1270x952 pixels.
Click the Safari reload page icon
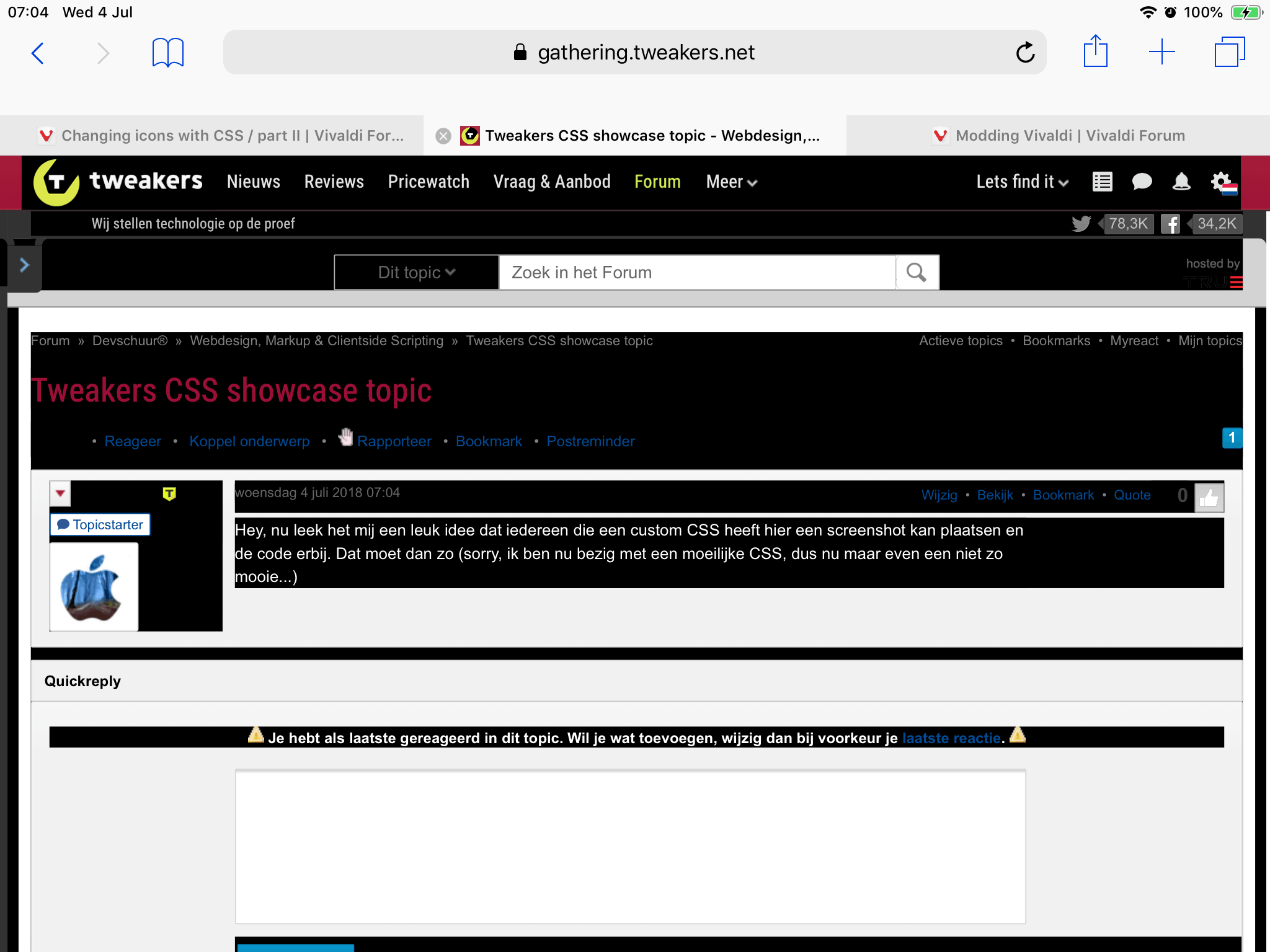[x=1025, y=53]
